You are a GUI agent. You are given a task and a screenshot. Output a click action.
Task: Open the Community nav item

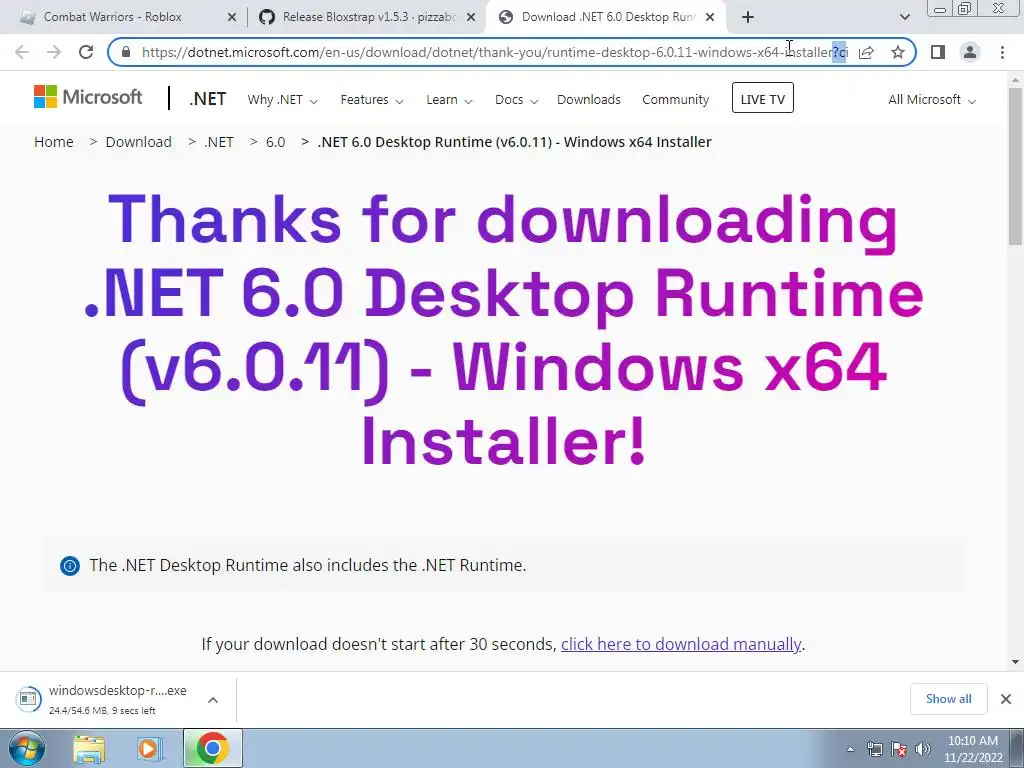[675, 100]
